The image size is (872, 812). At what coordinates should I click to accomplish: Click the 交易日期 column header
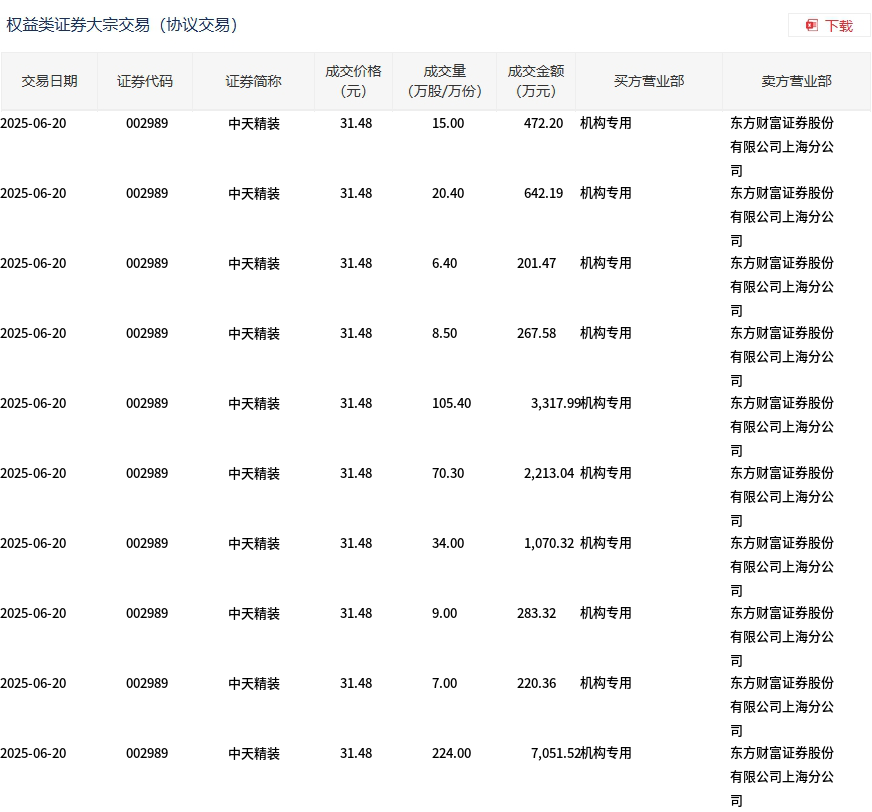49,81
